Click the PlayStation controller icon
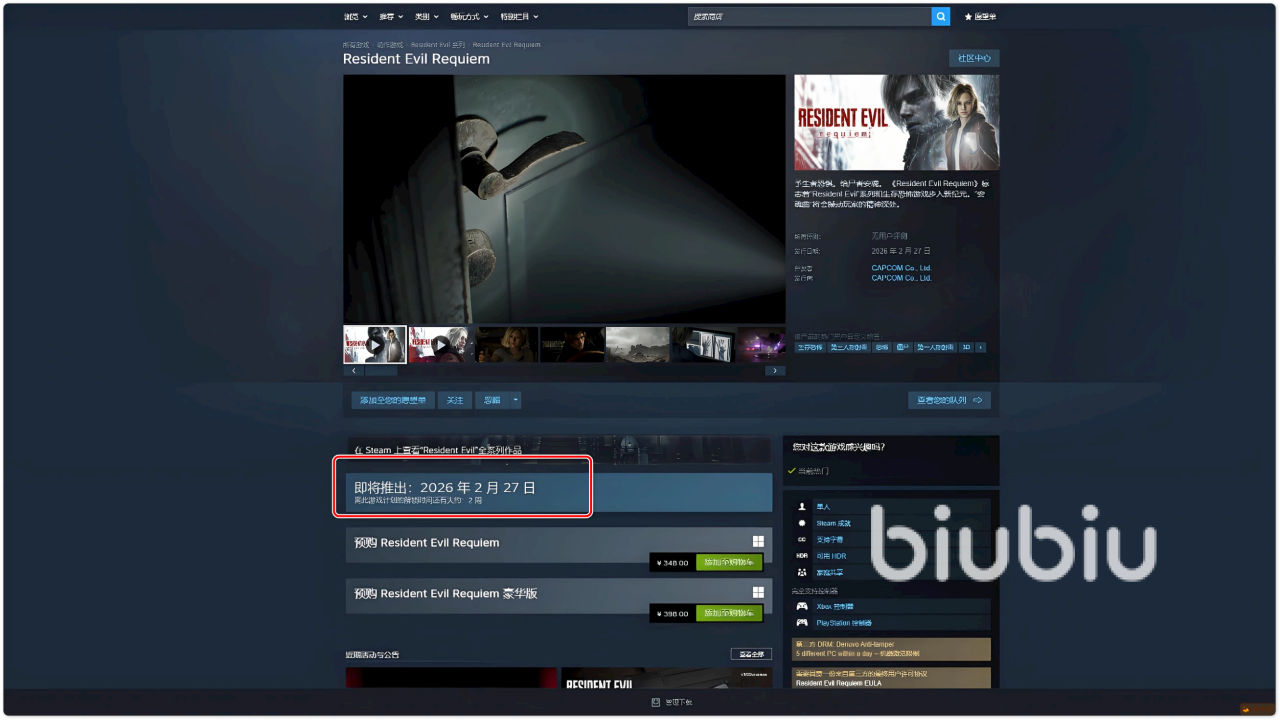Screen dimensions: 1280x720 pos(802,622)
